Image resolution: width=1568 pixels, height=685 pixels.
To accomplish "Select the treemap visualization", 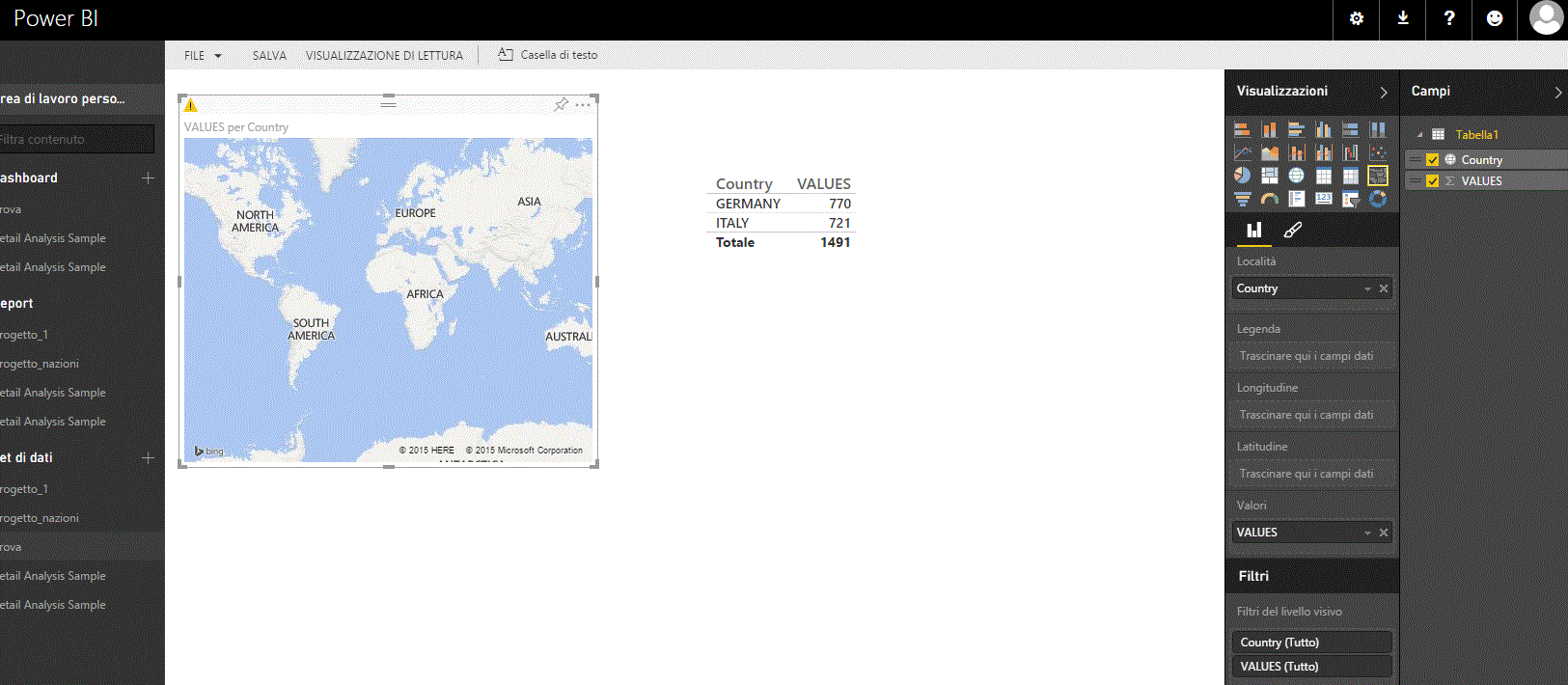I will point(1270,176).
